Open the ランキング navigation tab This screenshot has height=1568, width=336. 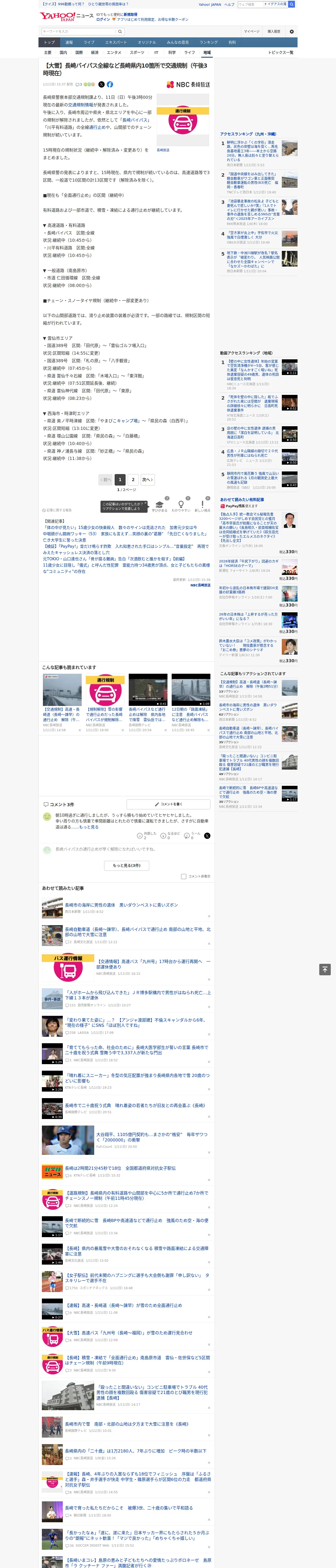(209, 43)
